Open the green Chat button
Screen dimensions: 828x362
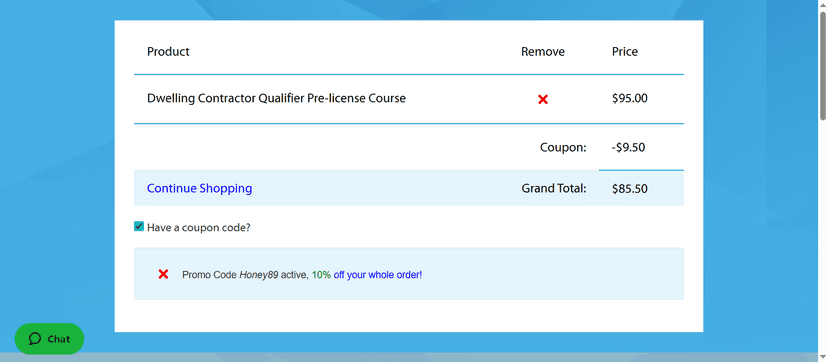click(49, 339)
